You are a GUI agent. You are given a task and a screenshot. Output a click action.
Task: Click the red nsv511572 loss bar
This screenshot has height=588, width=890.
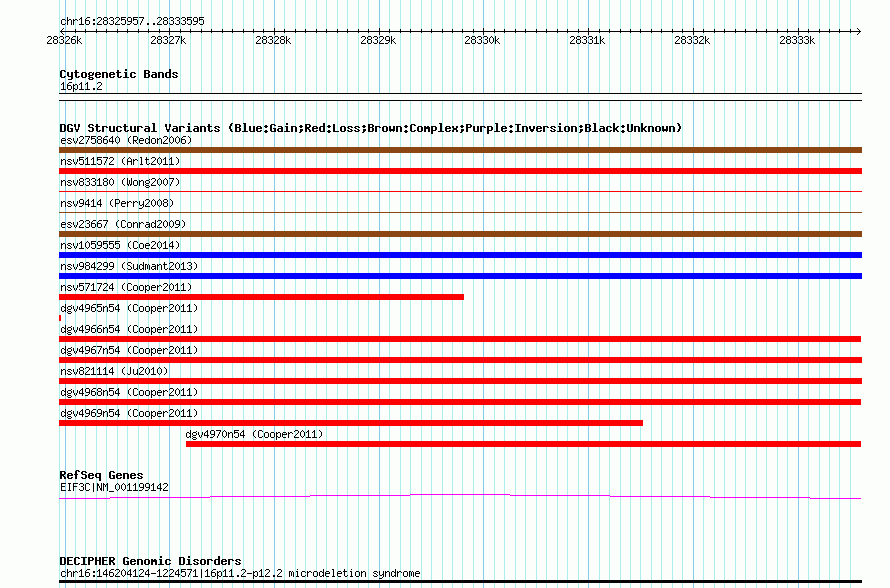(x=460, y=171)
